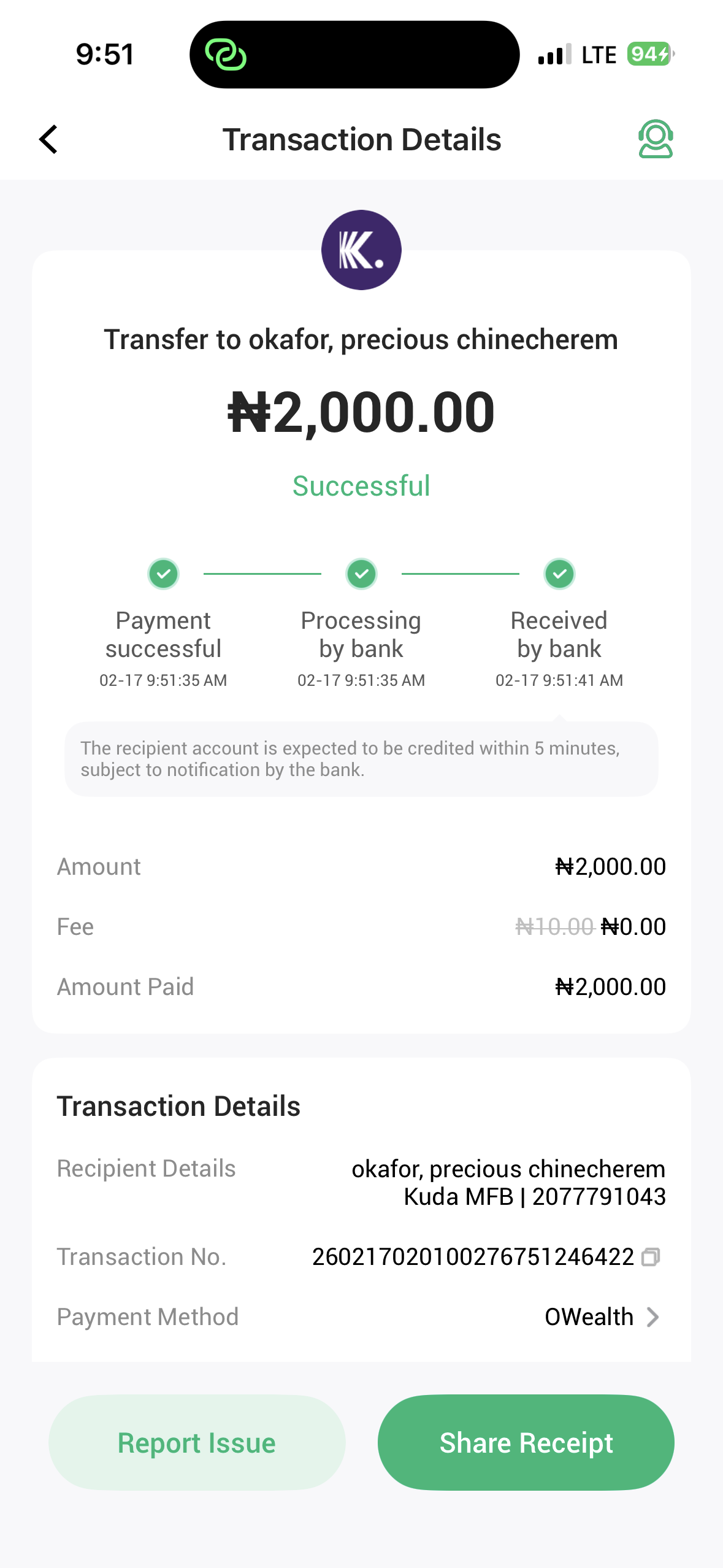Open customer support headset icon

(655, 139)
